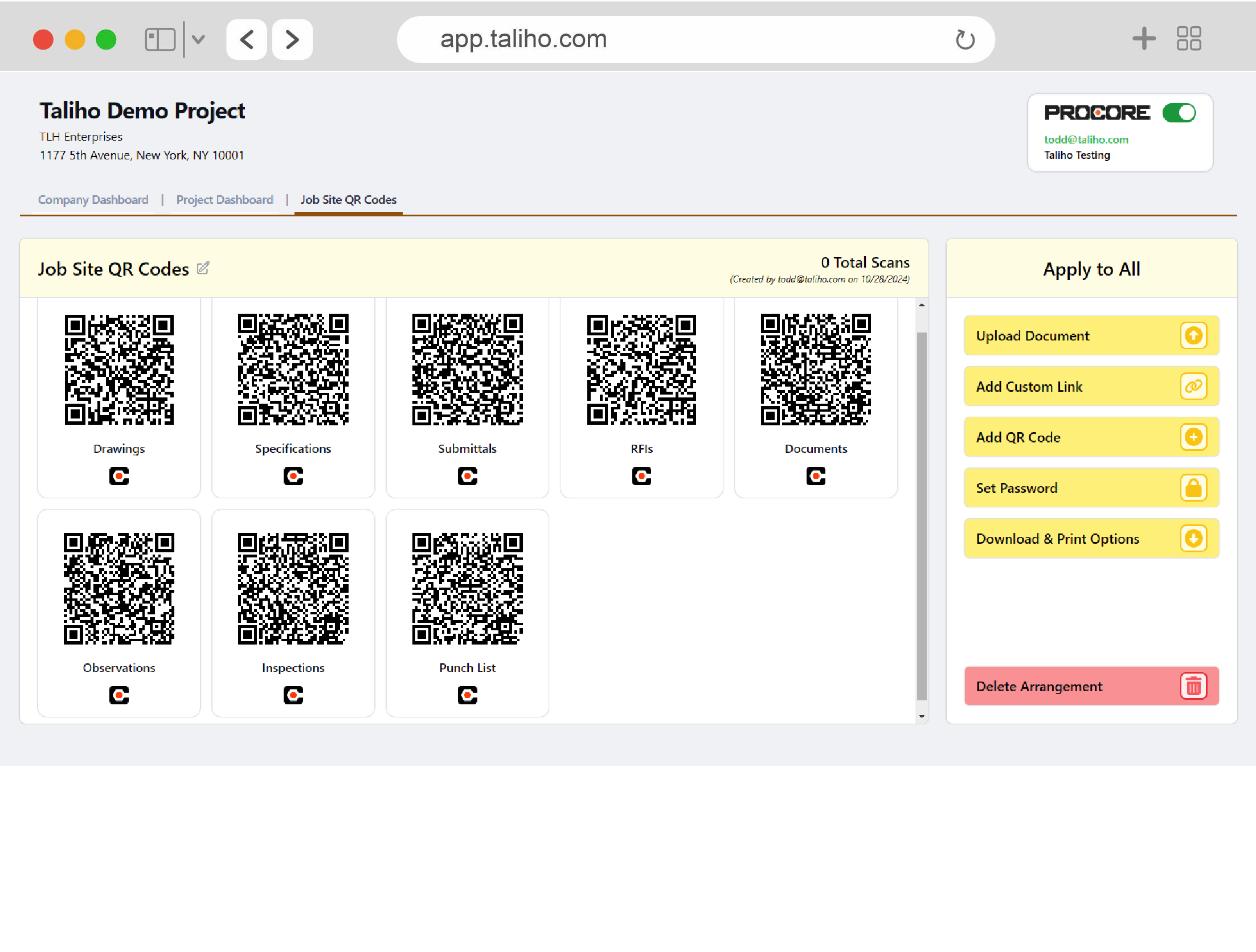The height and width of the screenshot is (952, 1256).
Task: Open the Company Dashboard tab
Action: [x=93, y=200]
